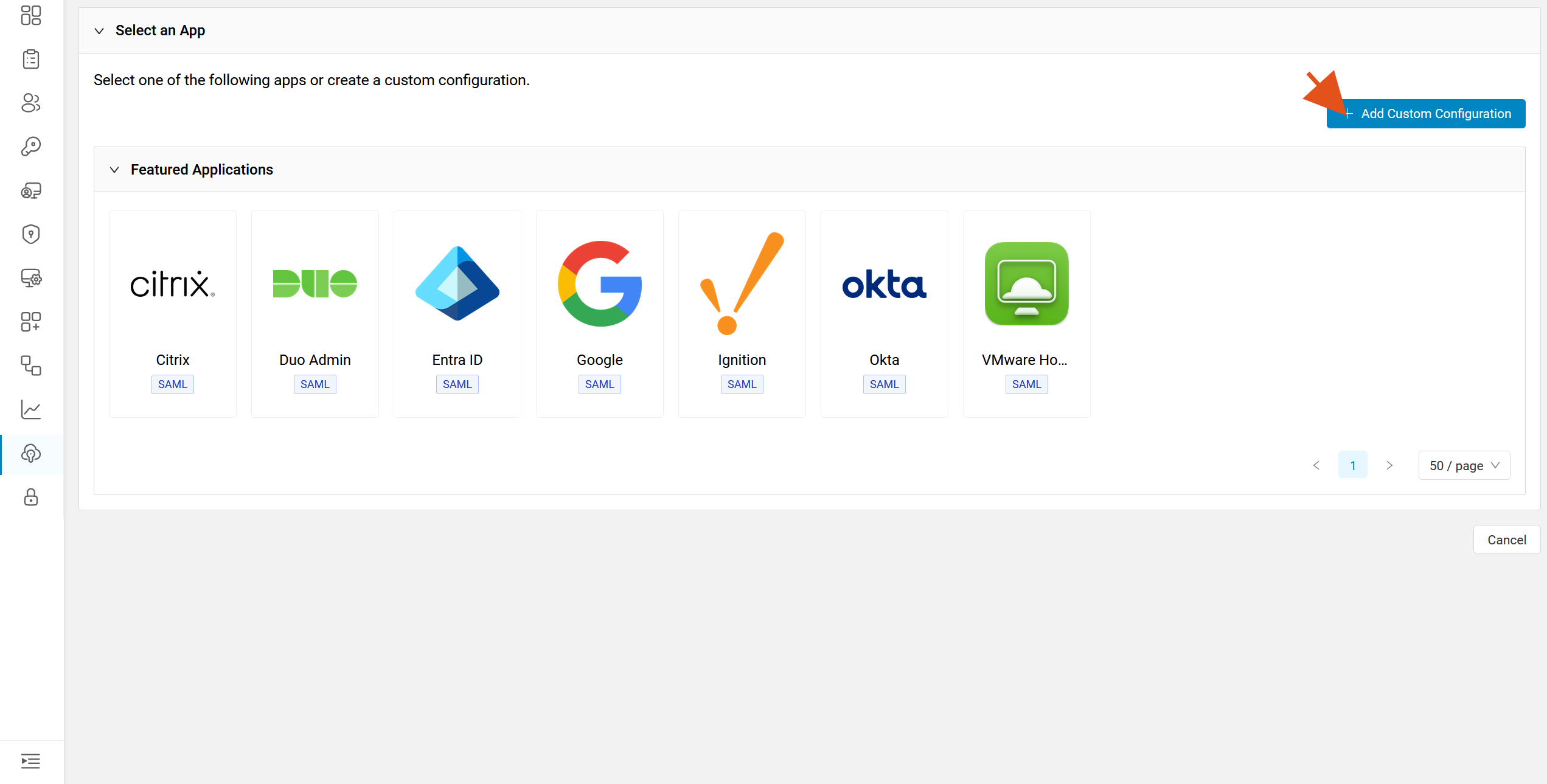Go to the next page arrow
Viewport: 1547px width, 784px height.
pos(1389,465)
